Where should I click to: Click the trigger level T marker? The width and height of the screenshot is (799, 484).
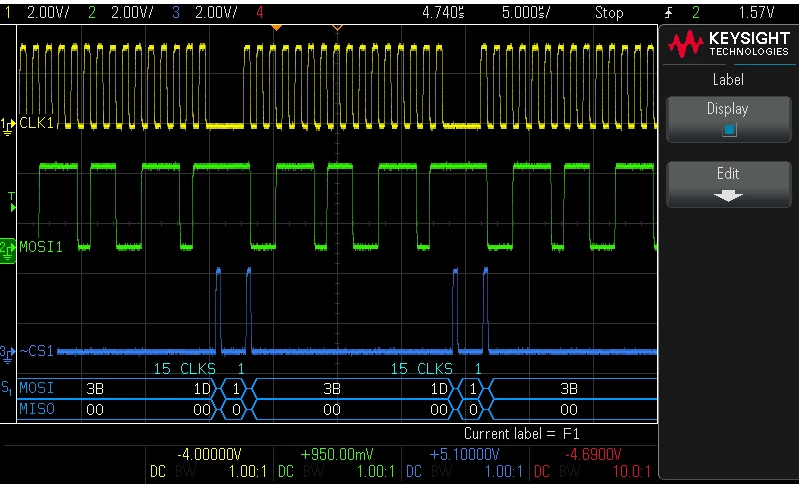point(12,202)
